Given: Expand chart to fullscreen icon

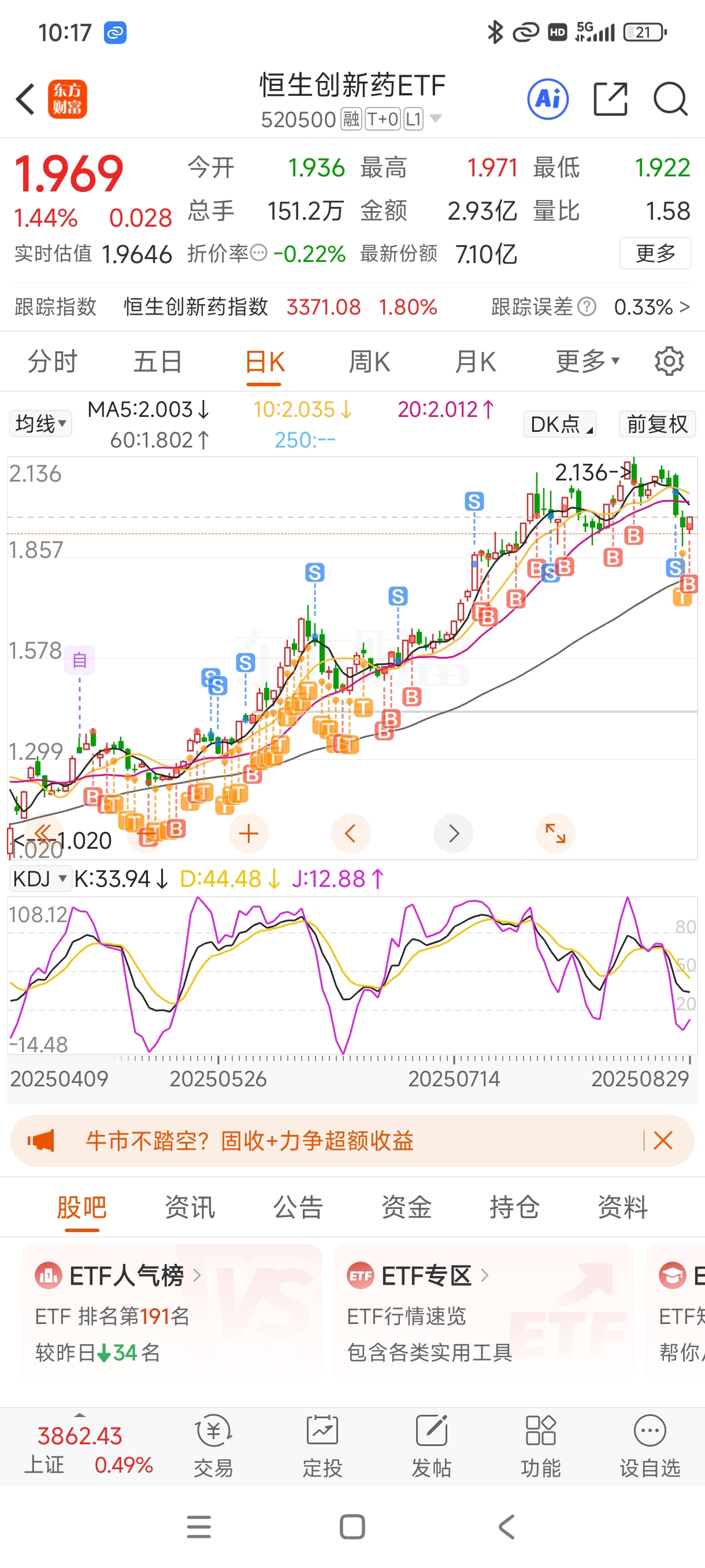Looking at the screenshot, I should 555,833.
